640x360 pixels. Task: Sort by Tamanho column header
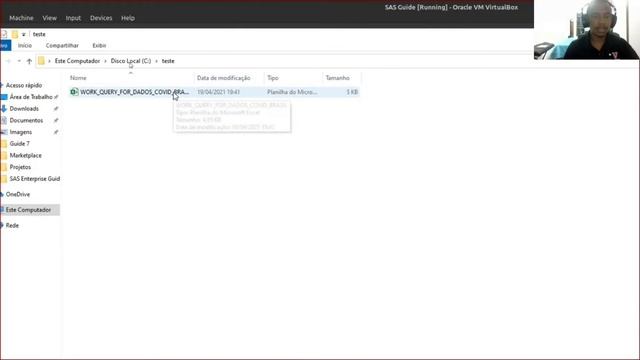[x=338, y=78]
